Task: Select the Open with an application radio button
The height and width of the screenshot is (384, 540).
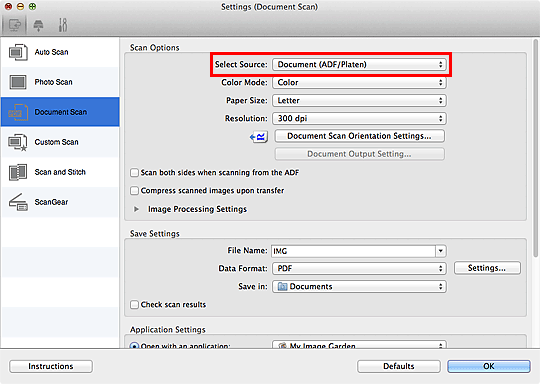Action: pos(134,345)
